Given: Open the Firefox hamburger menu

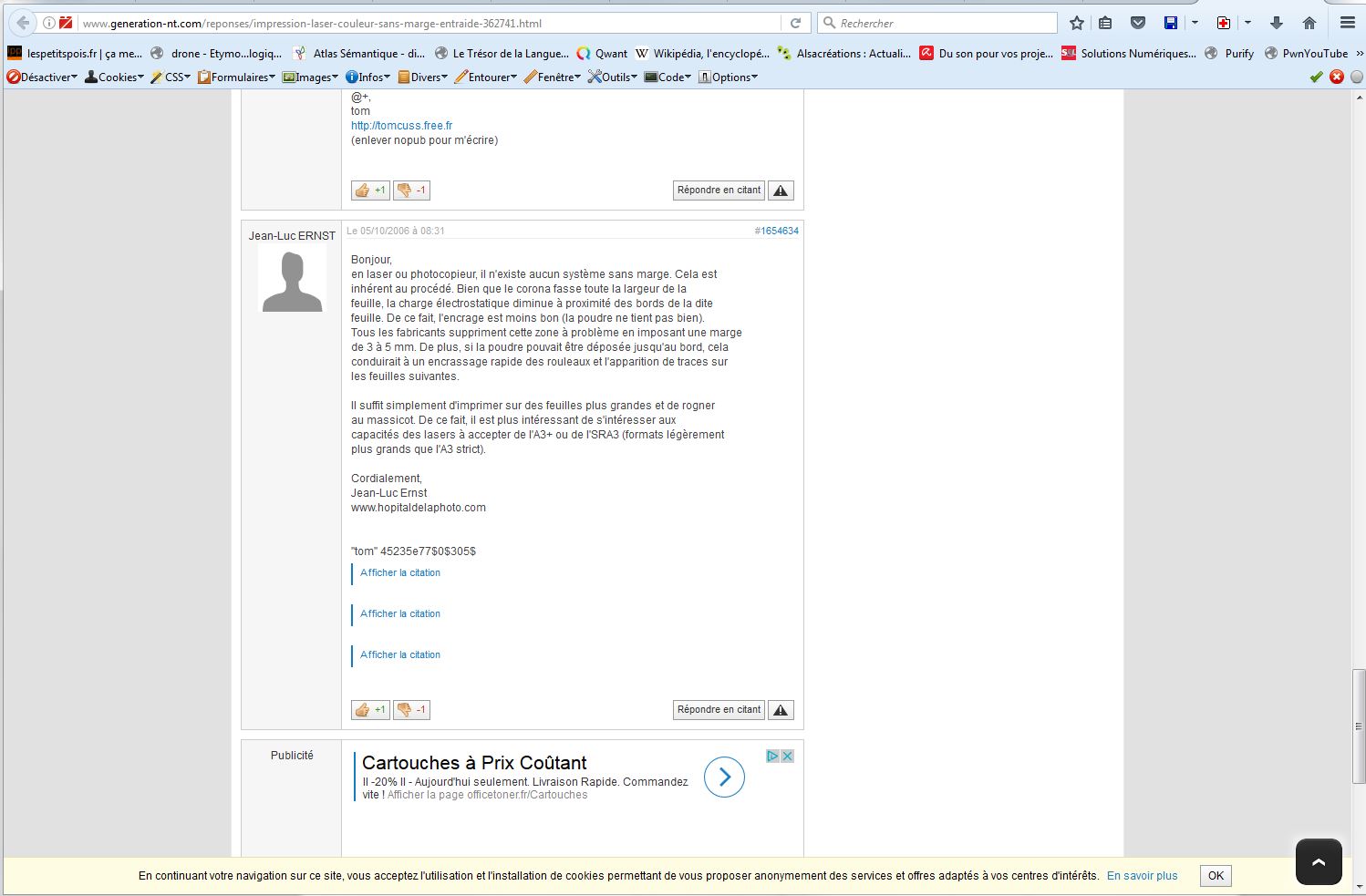Looking at the screenshot, I should point(1347,23).
